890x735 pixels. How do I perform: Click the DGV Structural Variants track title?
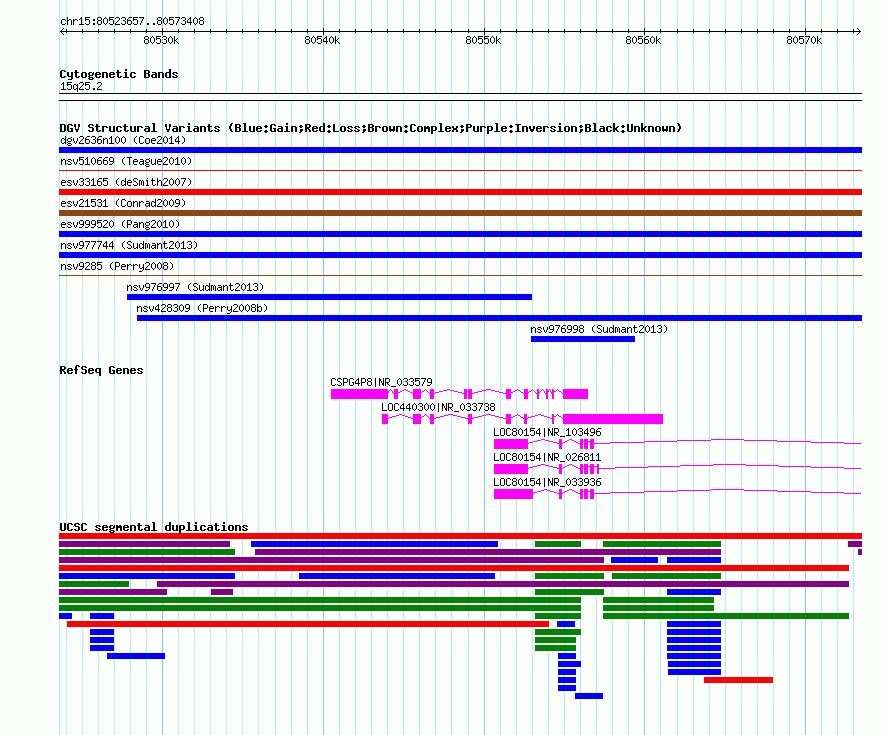tap(371, 128)
